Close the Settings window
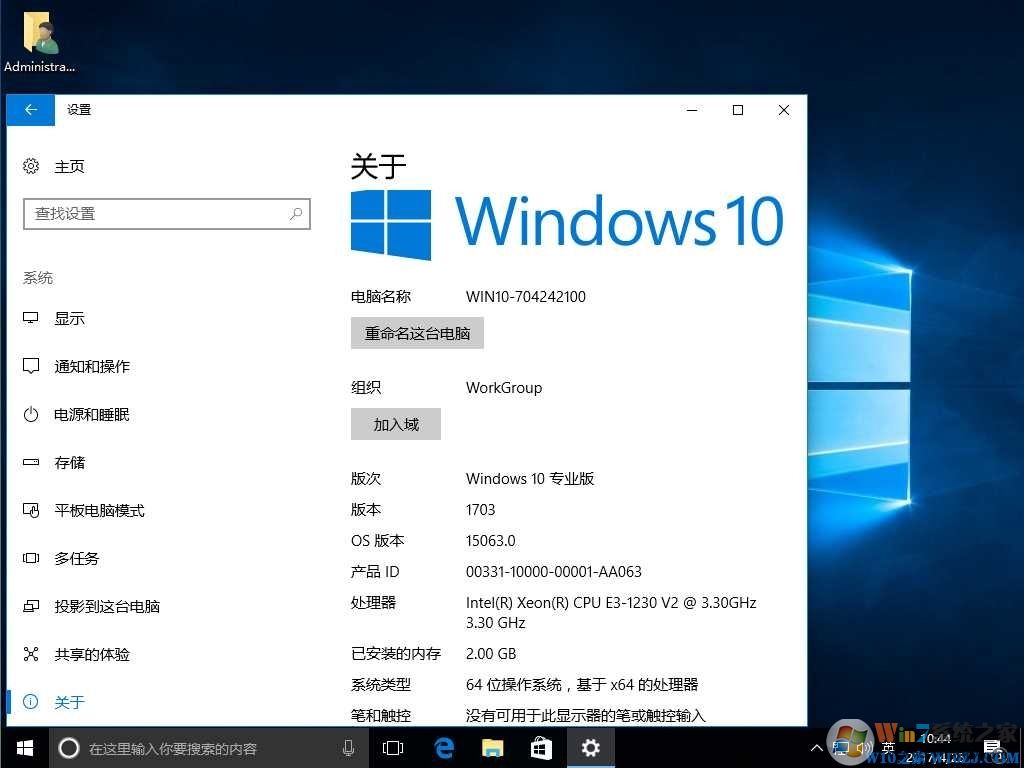Viewport: 1024px width, 768px height. click(784, 110)
